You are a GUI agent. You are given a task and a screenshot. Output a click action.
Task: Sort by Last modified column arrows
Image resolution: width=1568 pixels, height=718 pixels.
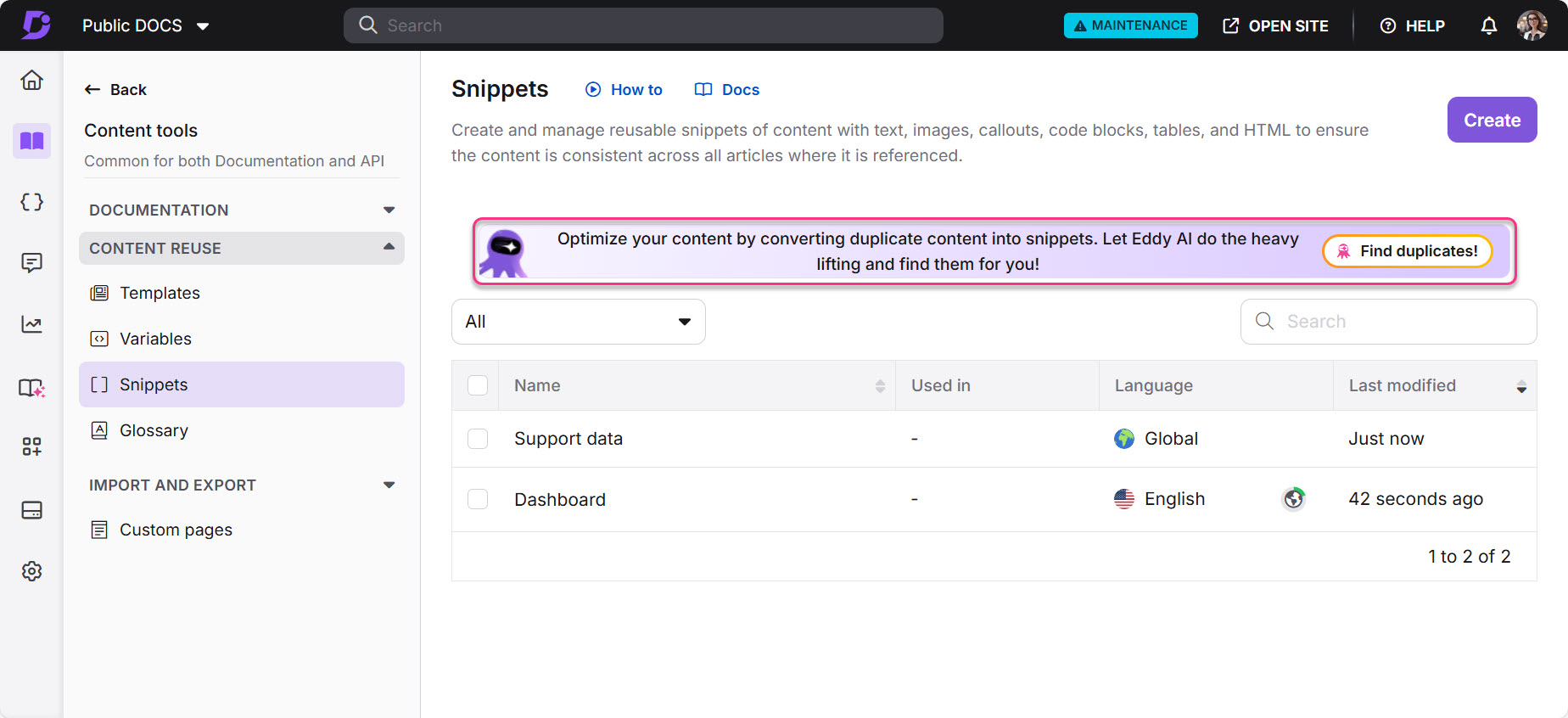click(1521, 386)
